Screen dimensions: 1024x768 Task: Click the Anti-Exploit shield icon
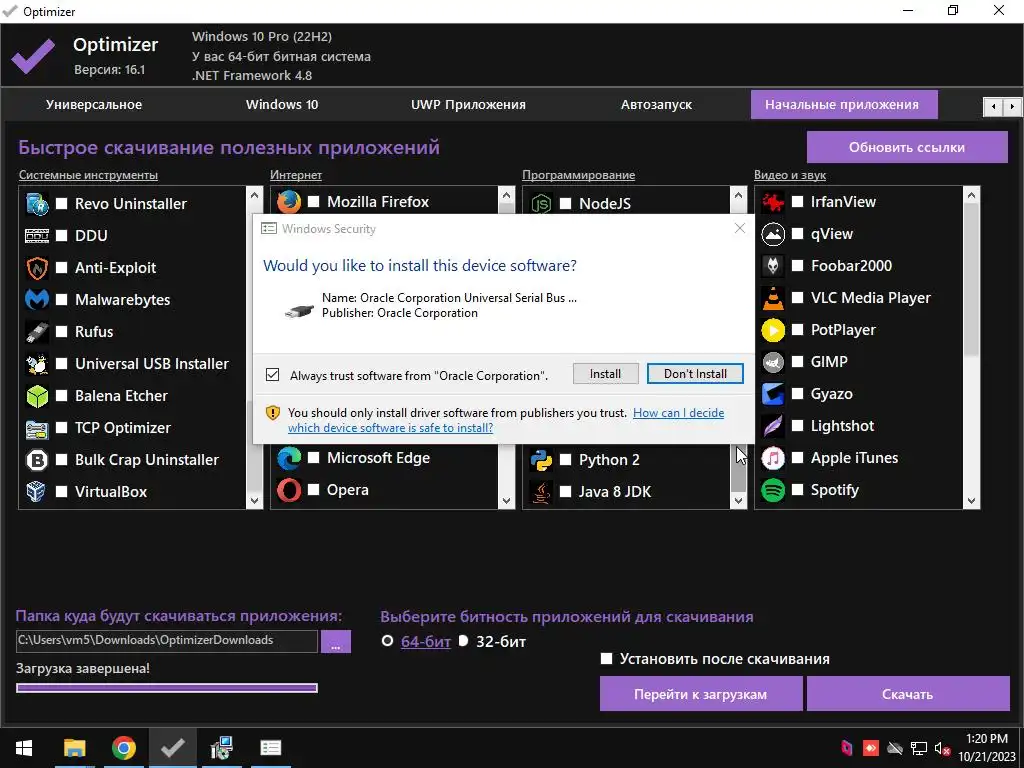37,268
